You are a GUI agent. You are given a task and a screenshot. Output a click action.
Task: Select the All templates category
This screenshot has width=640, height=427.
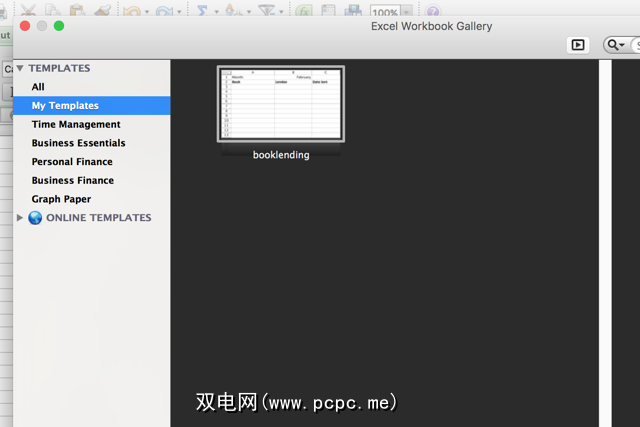(38, 87)
